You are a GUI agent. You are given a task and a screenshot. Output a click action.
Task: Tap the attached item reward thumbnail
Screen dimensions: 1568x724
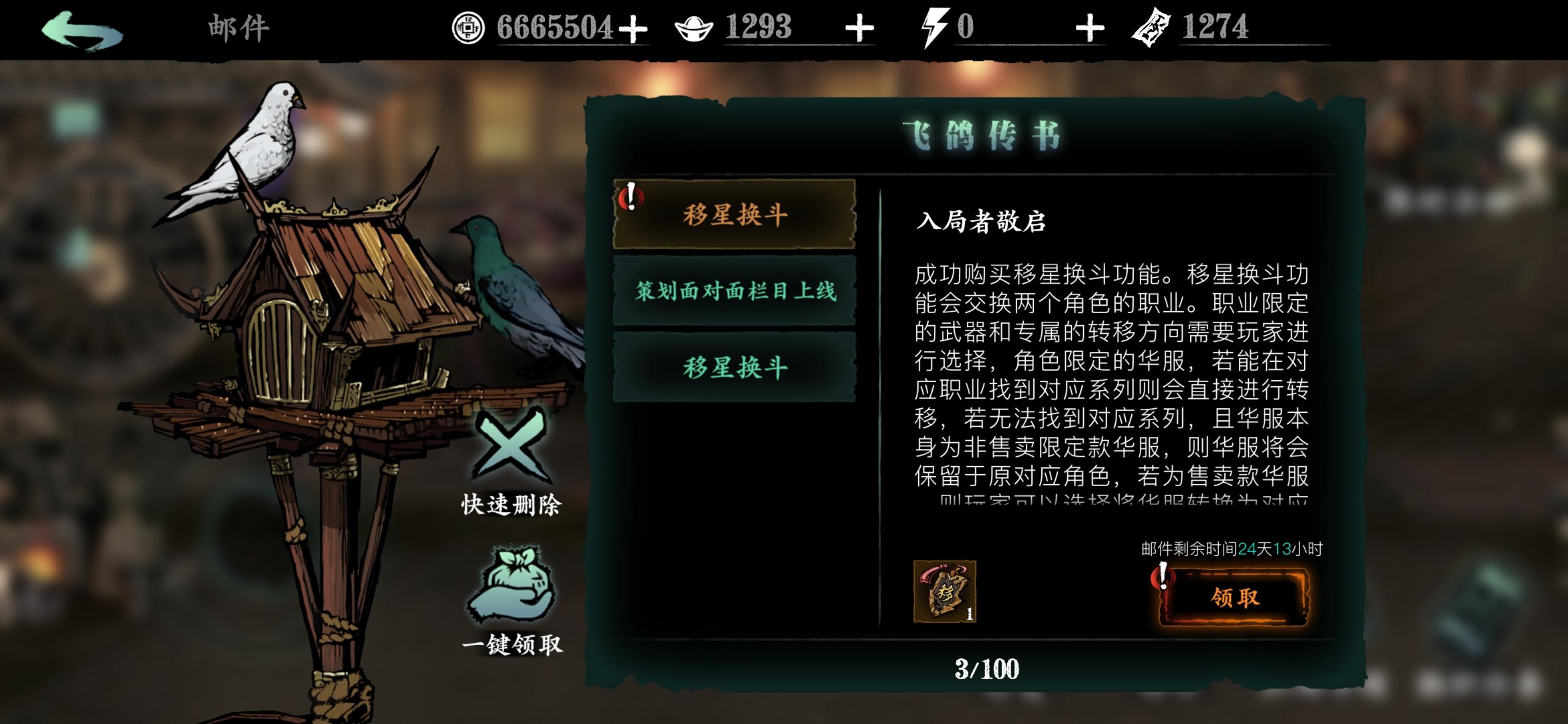[x=945, y=591]
